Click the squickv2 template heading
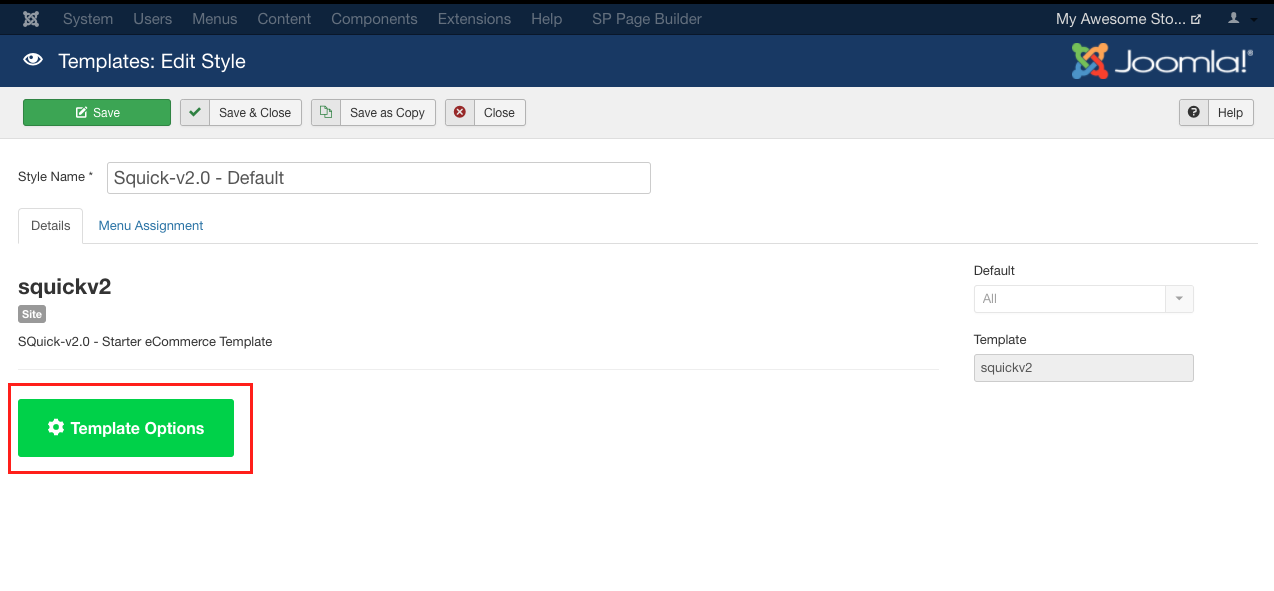This screenshot has height=591, width=1274. 65,287
